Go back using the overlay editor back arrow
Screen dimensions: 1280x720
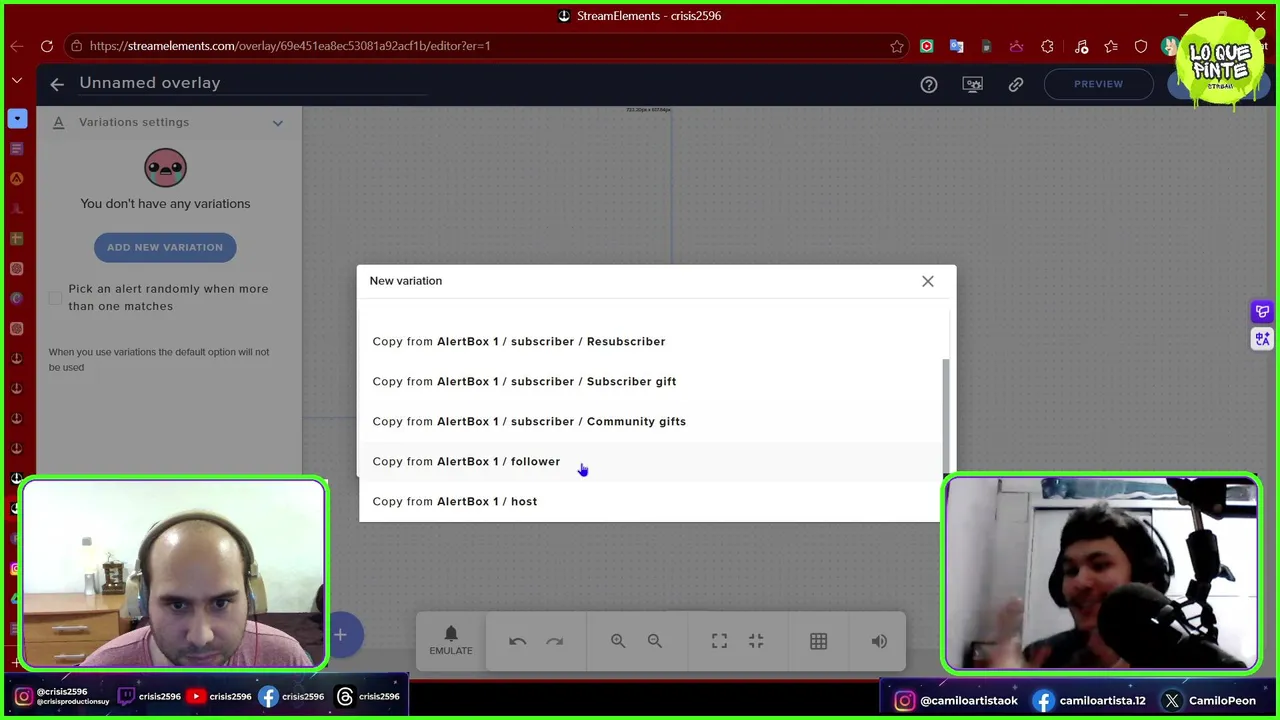click(57, 84)
